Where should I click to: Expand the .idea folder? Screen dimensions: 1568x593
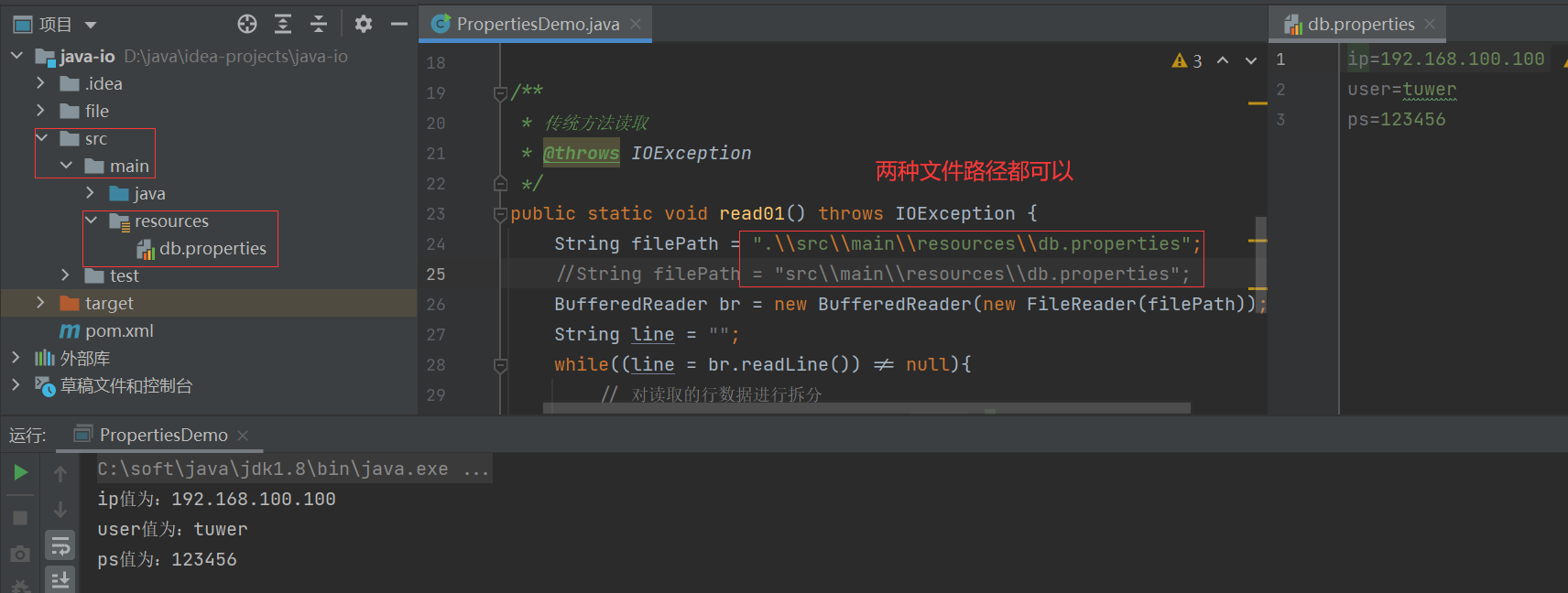pos(40,83)
